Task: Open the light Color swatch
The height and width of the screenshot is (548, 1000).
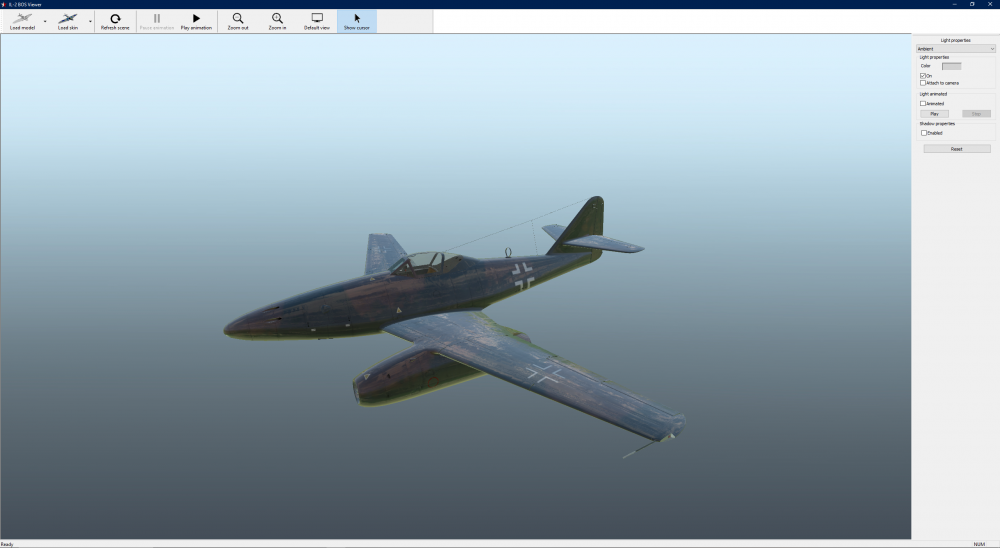Action: [x=951, y=66]
